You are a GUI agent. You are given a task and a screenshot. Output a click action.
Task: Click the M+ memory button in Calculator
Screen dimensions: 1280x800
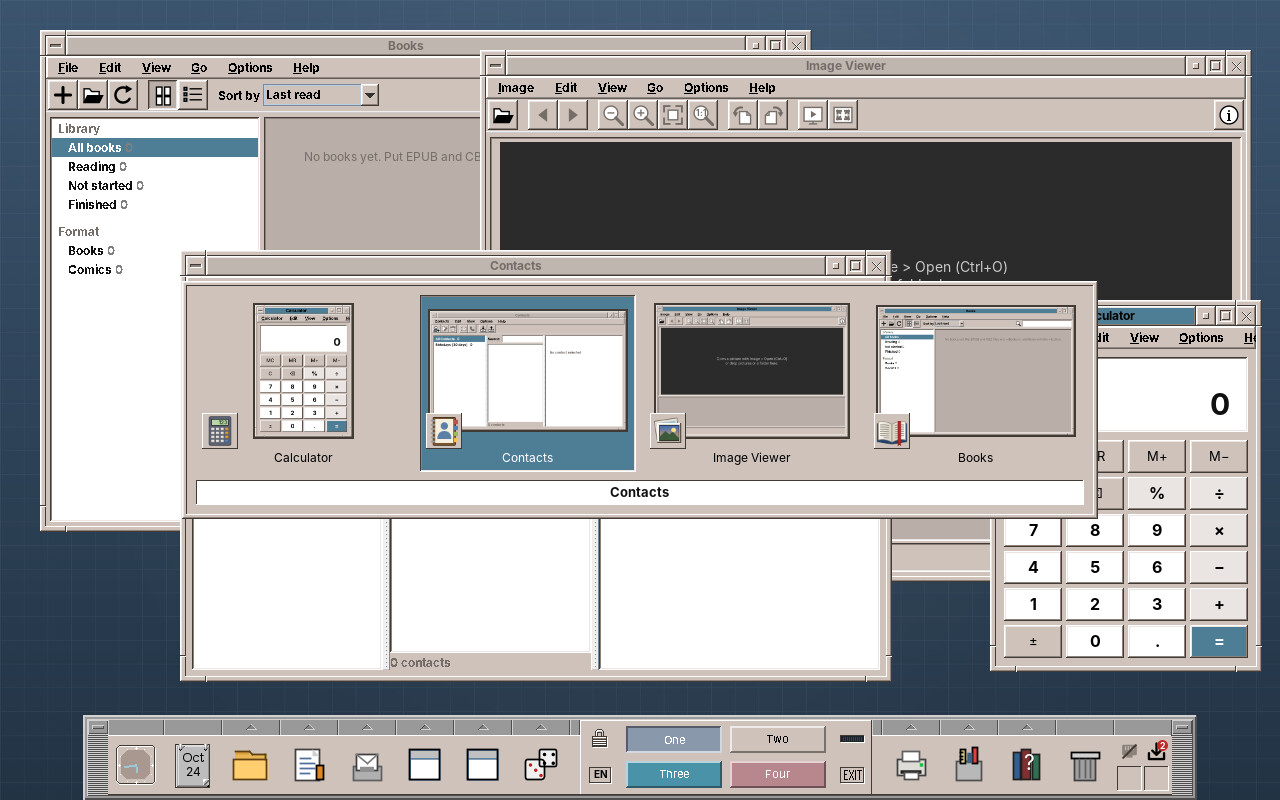tap(1157, 456)
